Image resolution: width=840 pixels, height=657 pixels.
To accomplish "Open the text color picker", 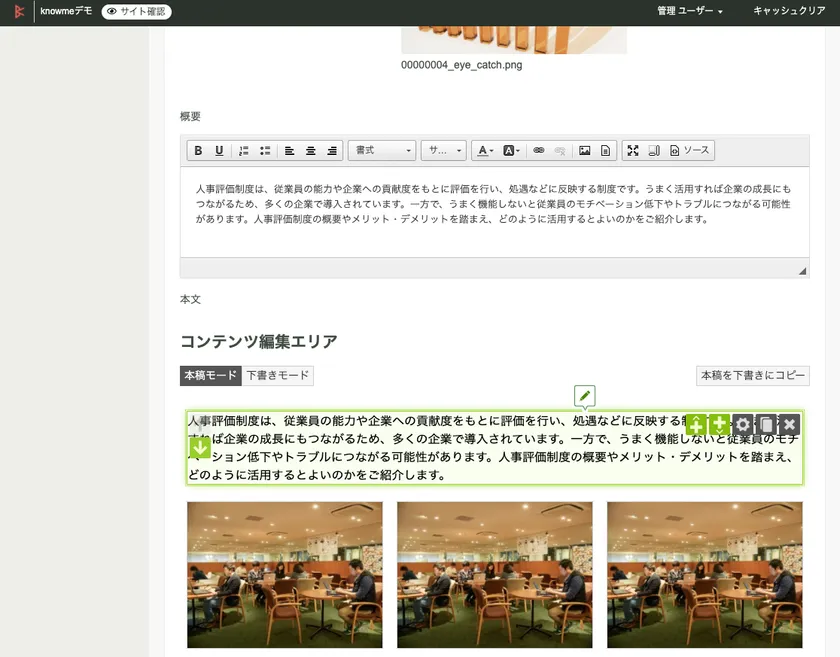I will click(485, 151).
